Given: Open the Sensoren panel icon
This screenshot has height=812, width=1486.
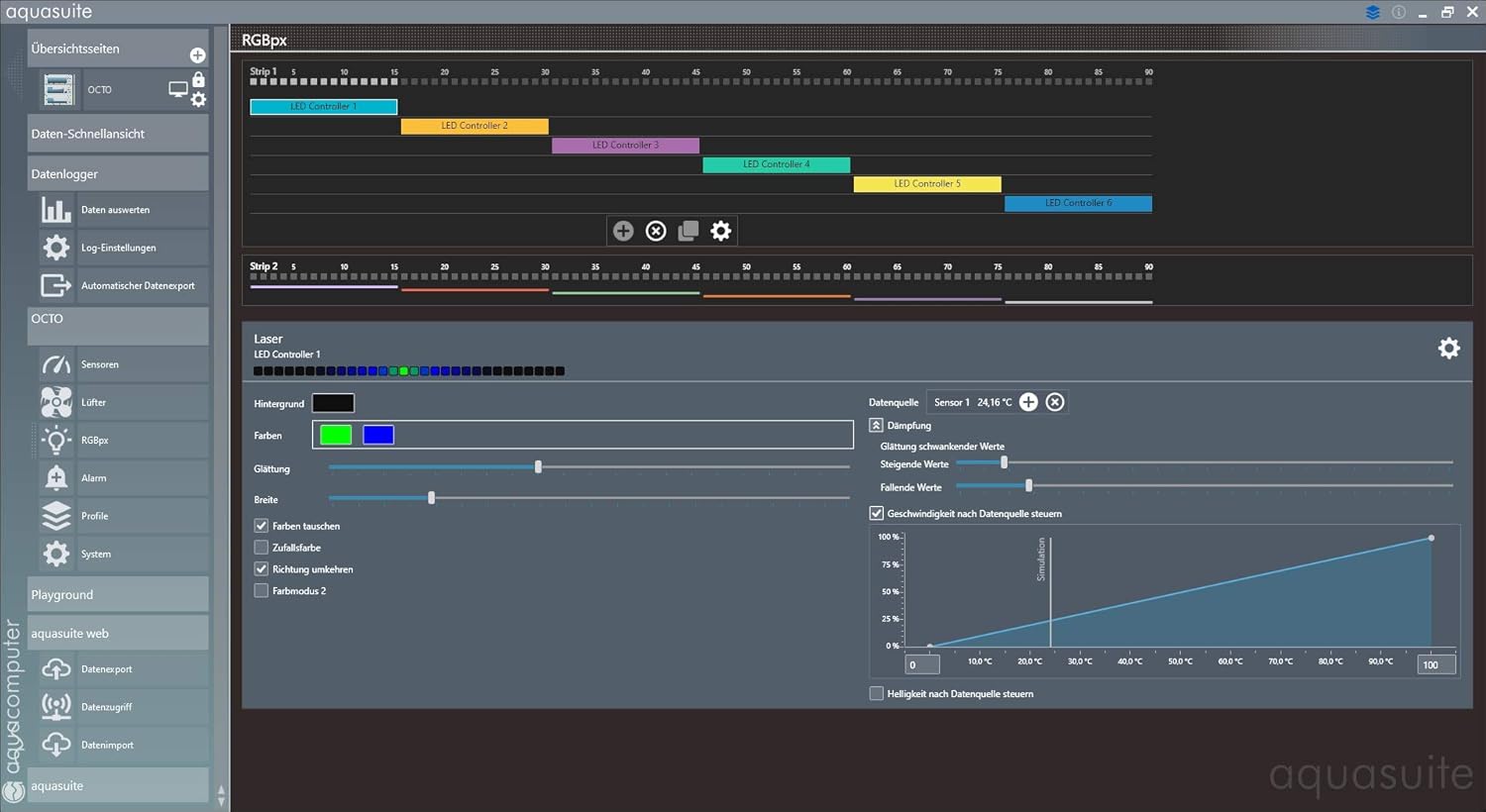Looking at the screenshot, I should tap(56, 363).
